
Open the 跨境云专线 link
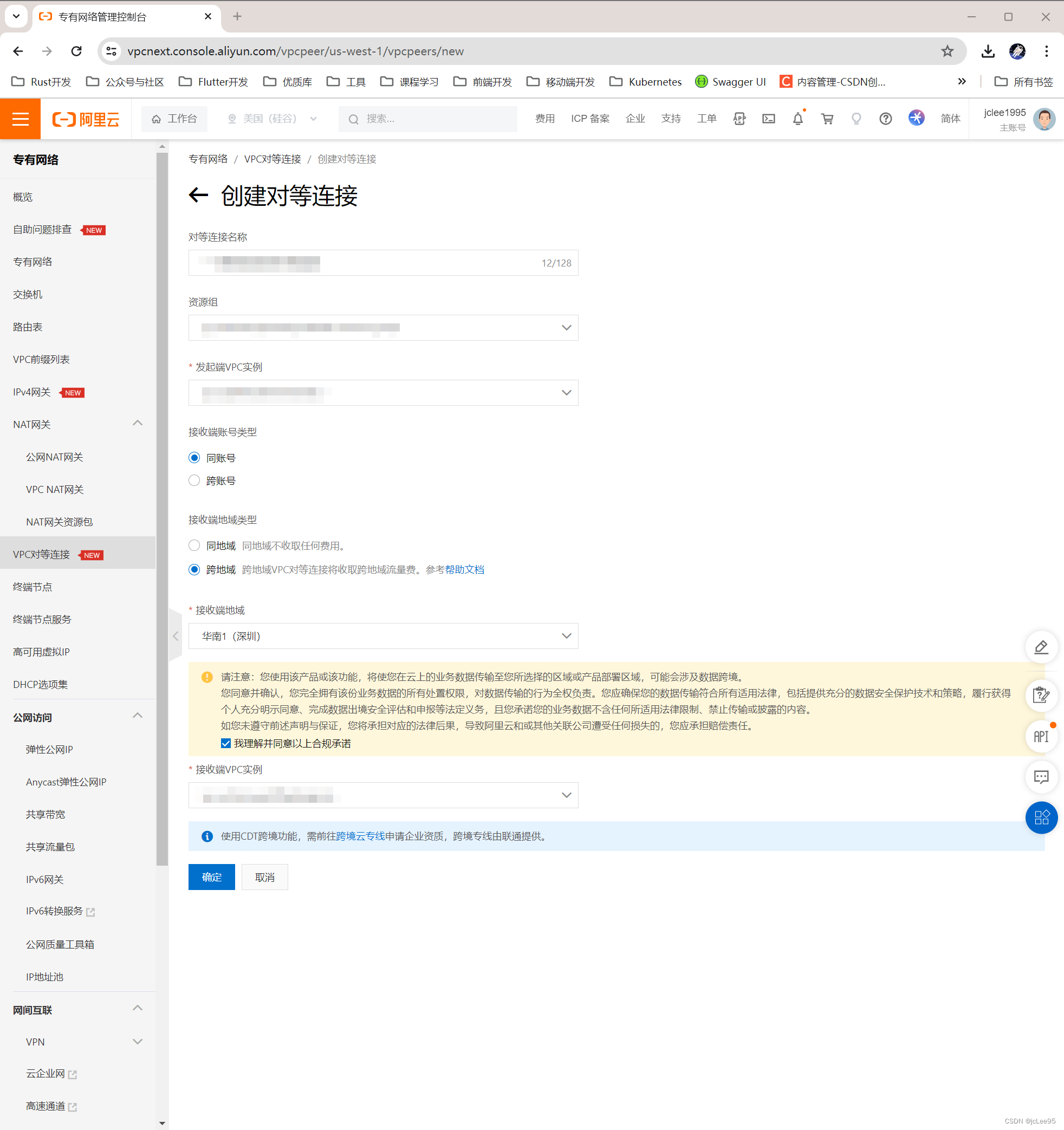[x=360, y=836]
